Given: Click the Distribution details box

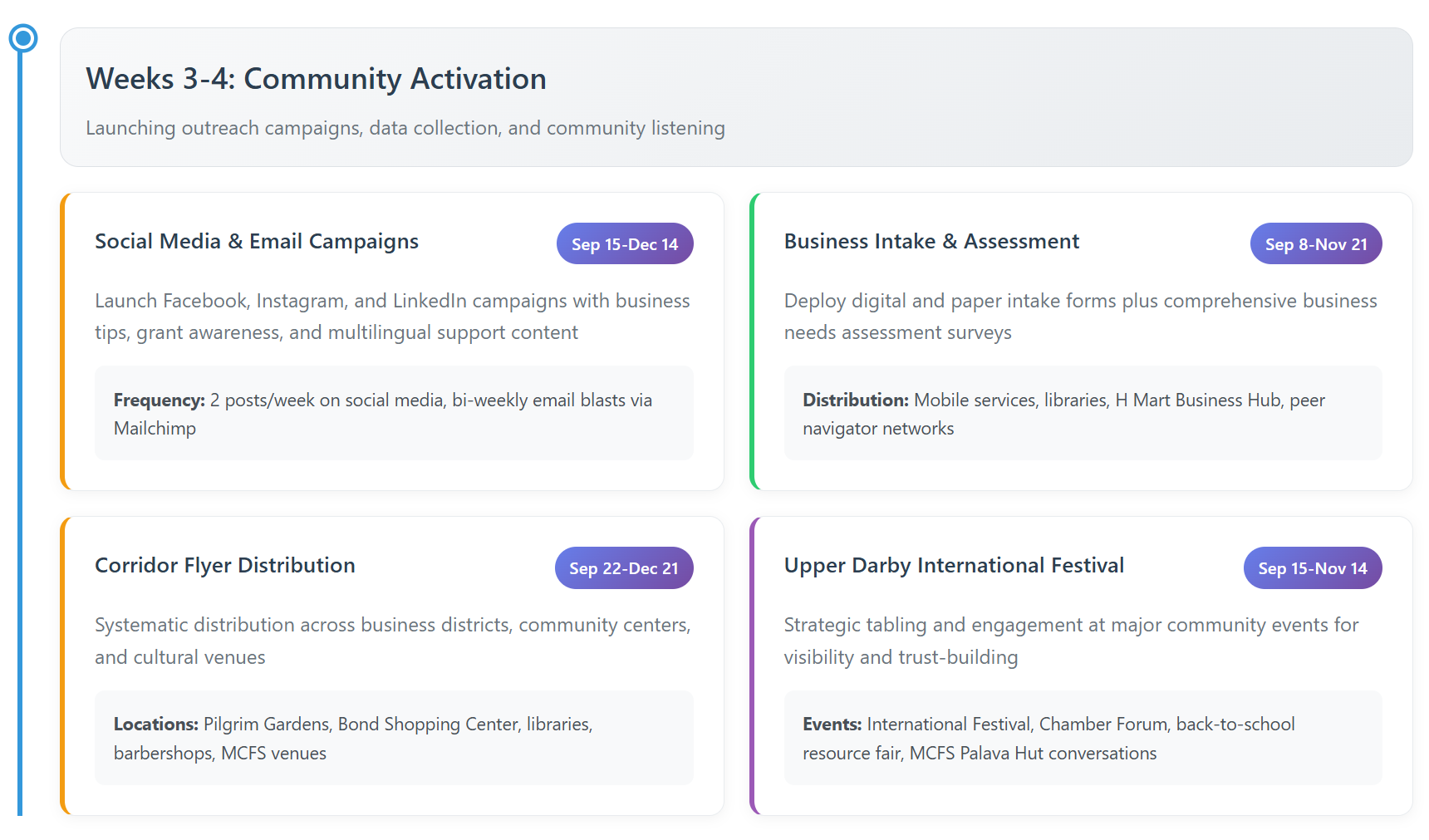Looking at the screenshot, I should click(x=1083, y=414).
